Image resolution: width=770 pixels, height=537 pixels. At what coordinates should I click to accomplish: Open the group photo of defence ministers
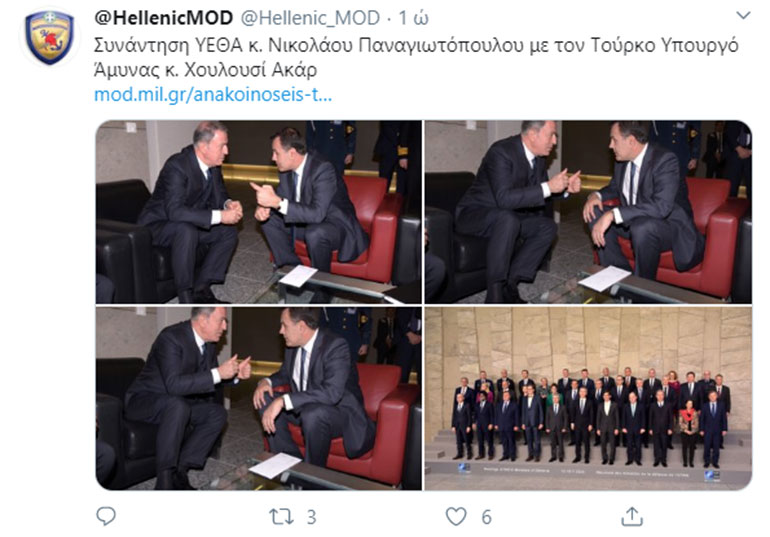[x=588, y=399]
